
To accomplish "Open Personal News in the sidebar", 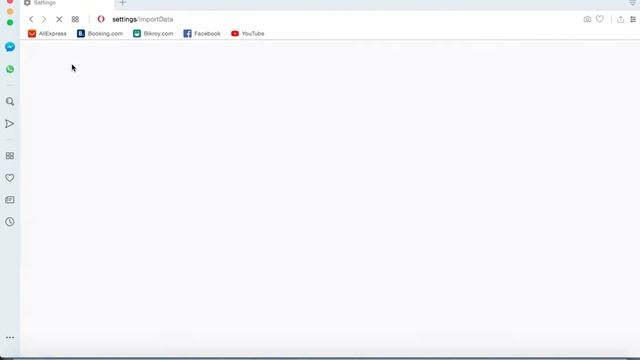I will (10, 200).
